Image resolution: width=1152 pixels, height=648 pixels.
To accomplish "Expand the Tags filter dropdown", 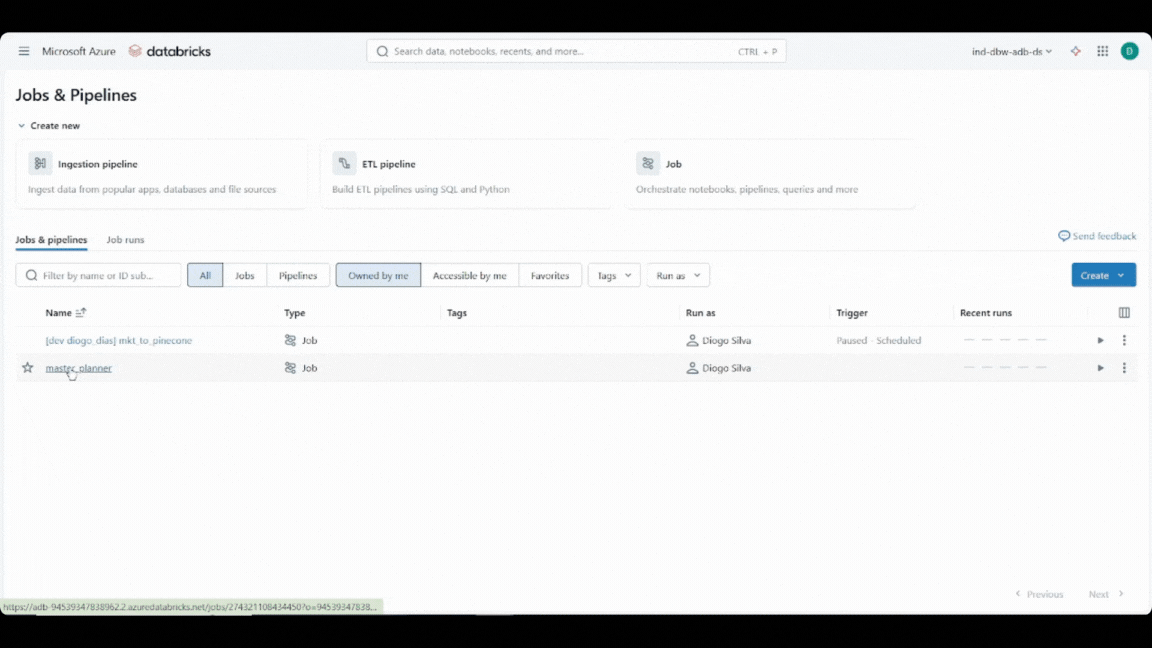I will click(x=614, y=275).
